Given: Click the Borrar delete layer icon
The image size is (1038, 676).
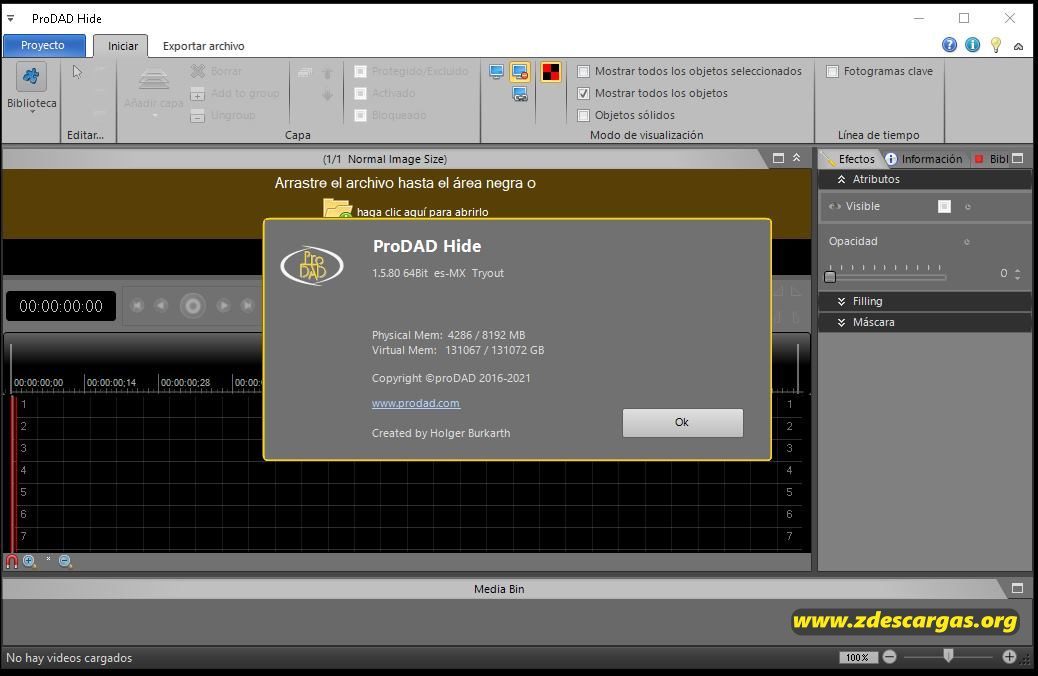Looking at the screenshot, I should pyautogui.click(x=197, y=71).
